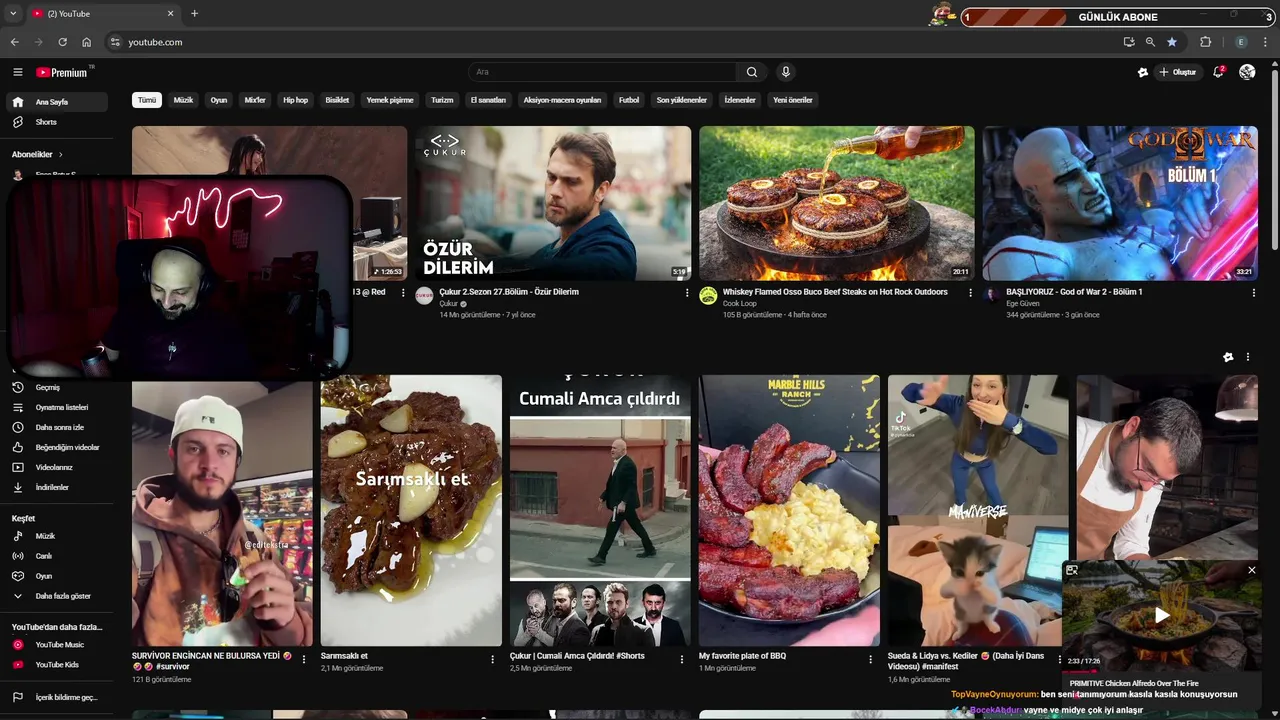Select the Müzik filter chip

click(183, 100)
